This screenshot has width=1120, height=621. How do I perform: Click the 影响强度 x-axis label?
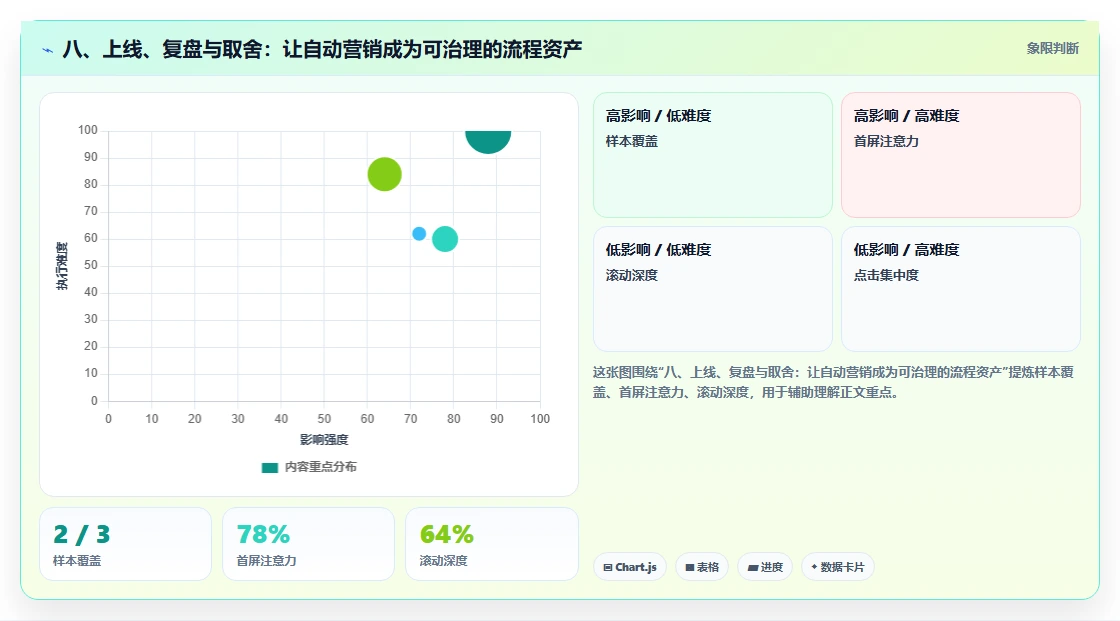coord(324,439)
